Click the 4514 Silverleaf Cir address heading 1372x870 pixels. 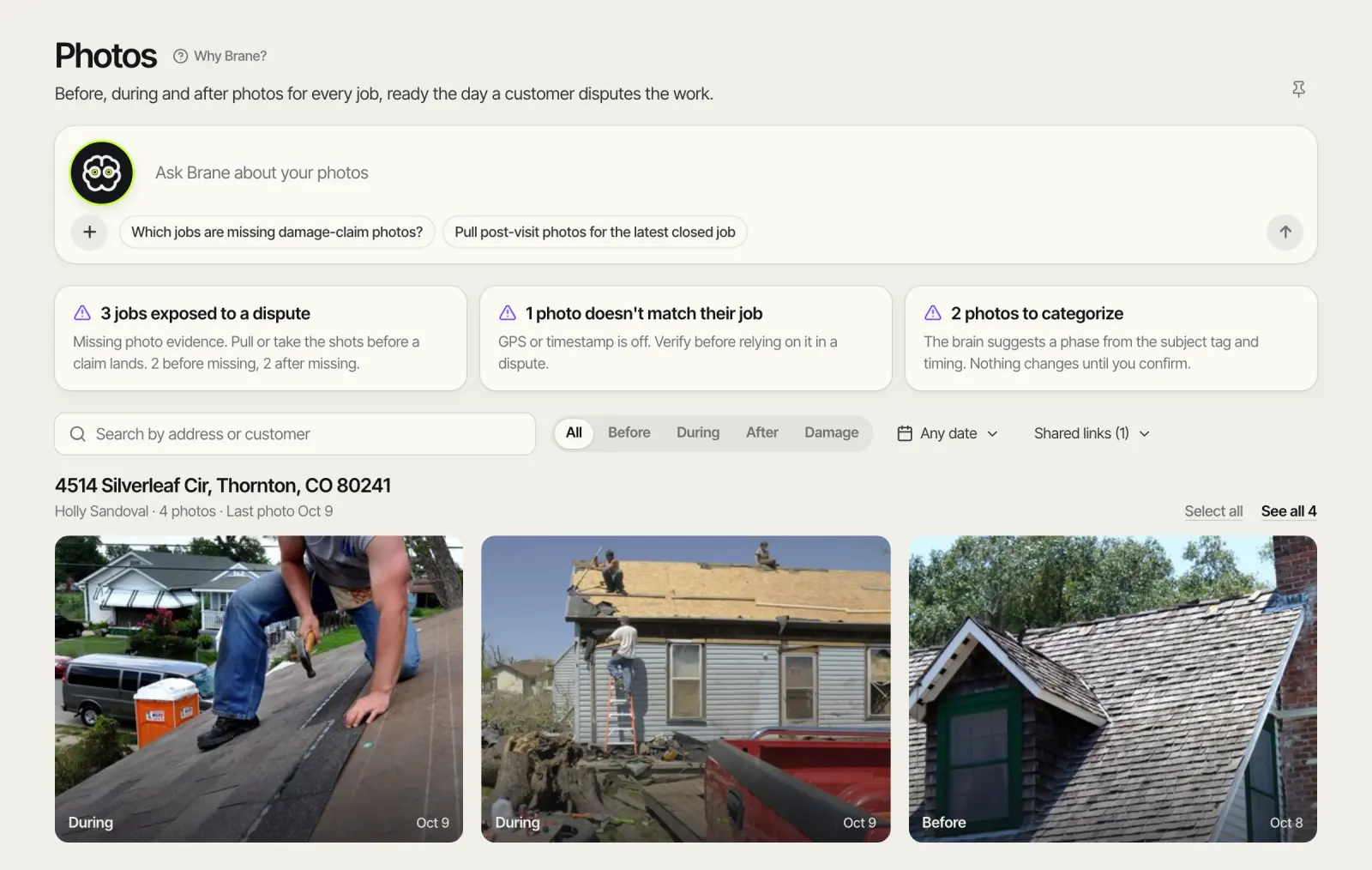click(223, 486)
